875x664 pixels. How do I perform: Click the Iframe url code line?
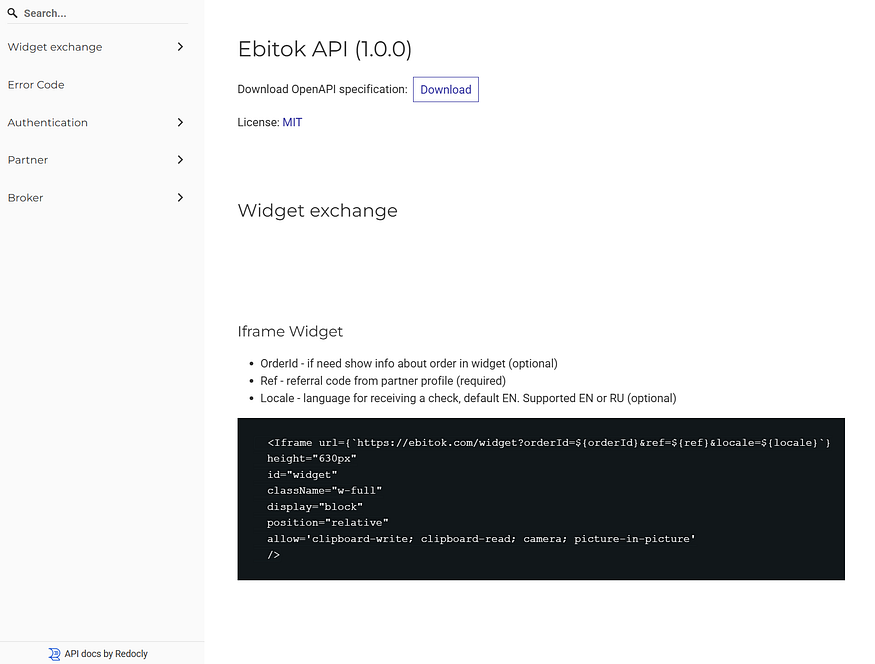[549, 442]
